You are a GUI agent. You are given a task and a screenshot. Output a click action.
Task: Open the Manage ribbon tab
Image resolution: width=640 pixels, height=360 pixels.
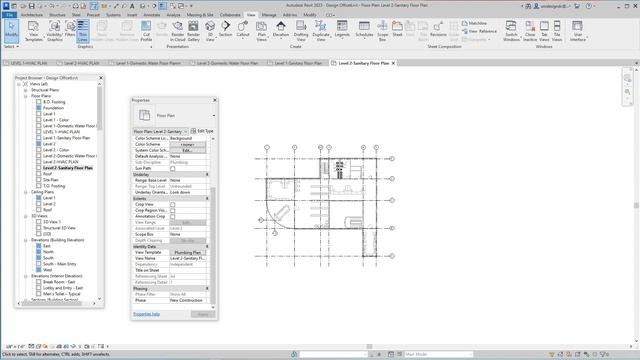pyautogui.click(x=269, y=15)
